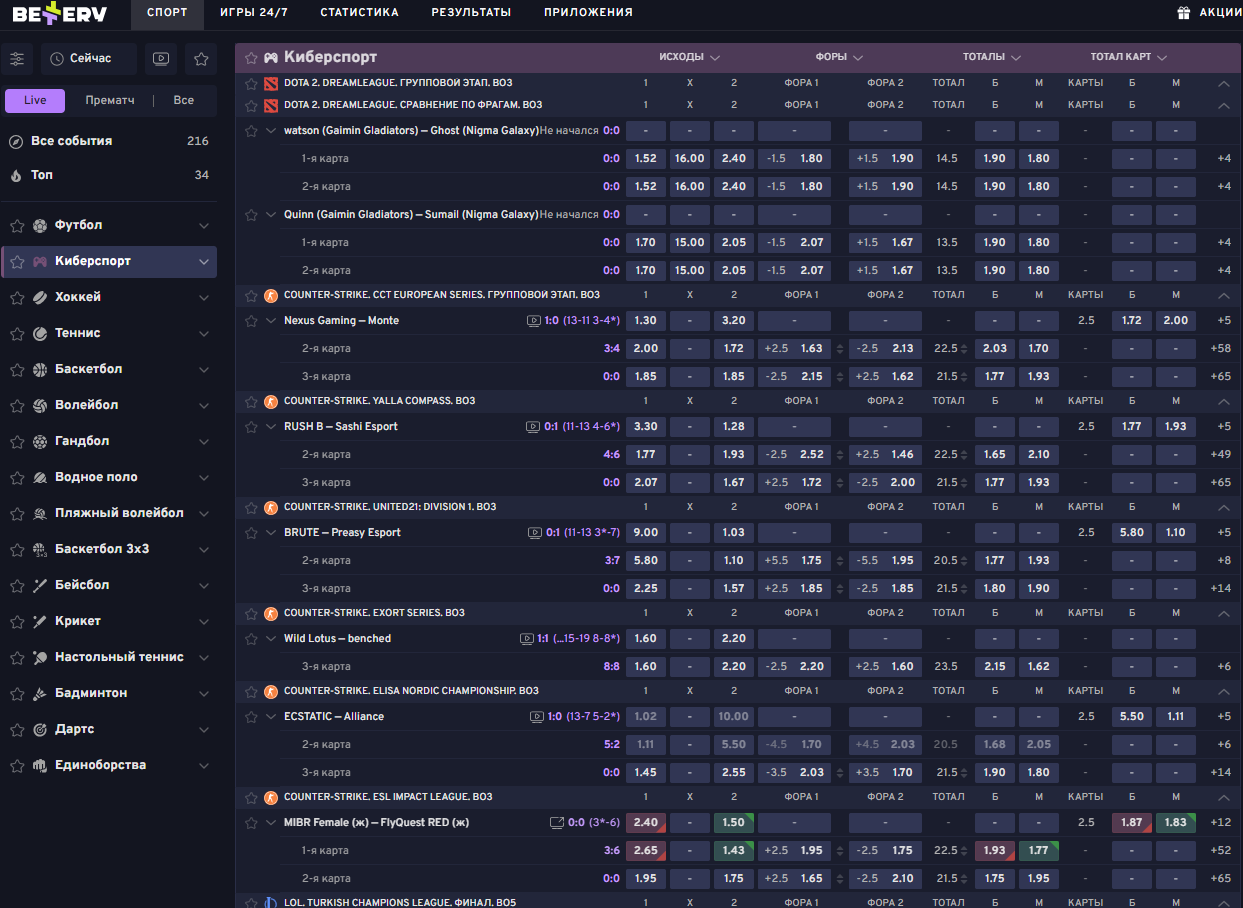Select odds 5.50 for ECSTATIC Карты Б
This screenshot has width=1243, height=908.
click(1132, 716)
